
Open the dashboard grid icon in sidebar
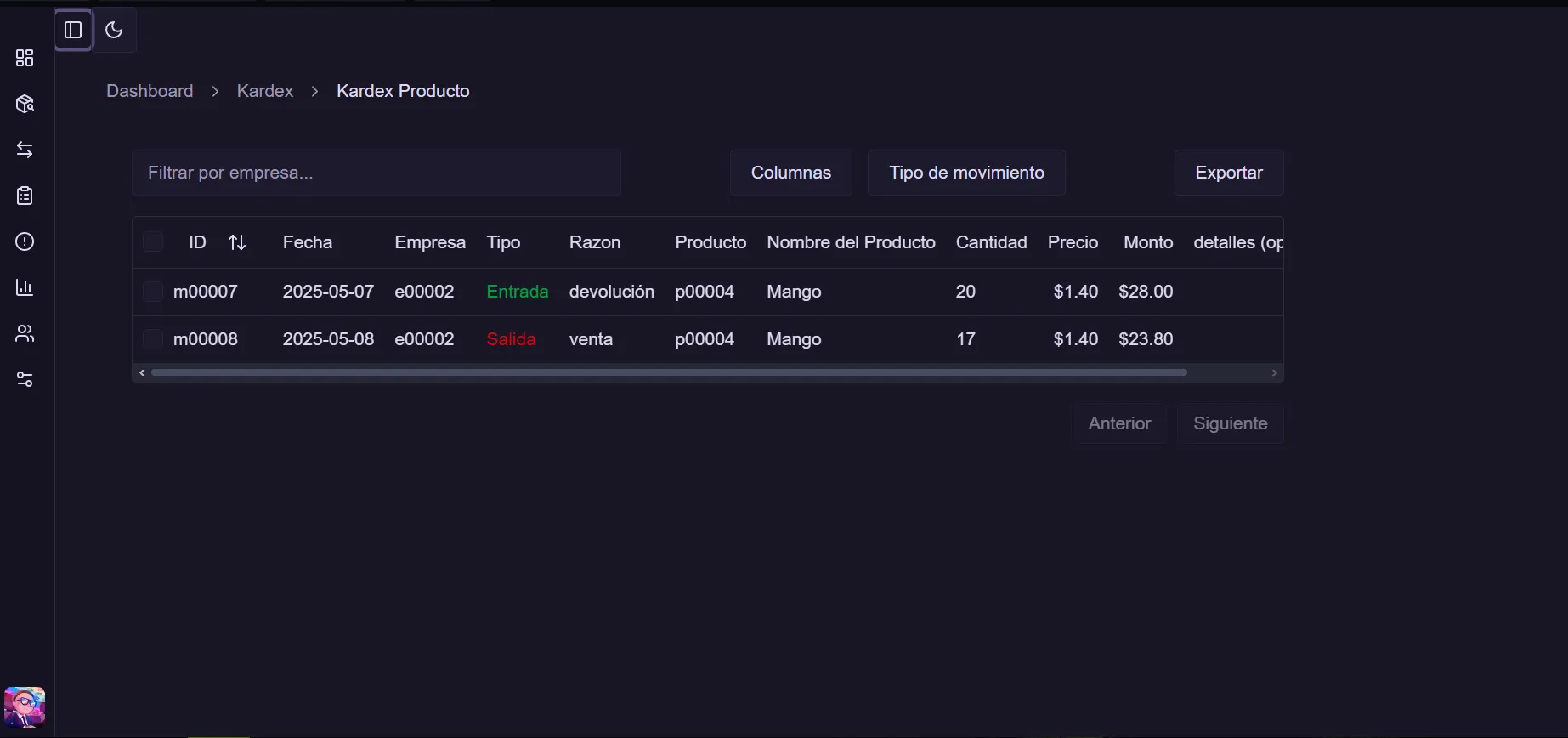[x=25, y=58]
